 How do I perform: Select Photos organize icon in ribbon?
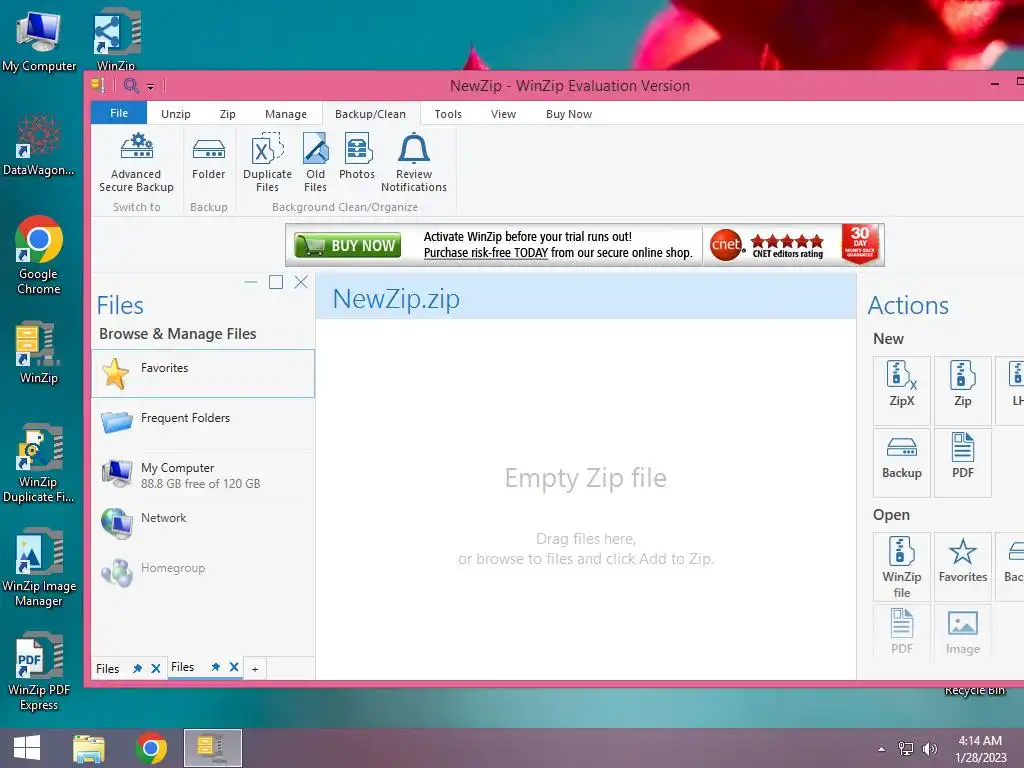[357, 157]
